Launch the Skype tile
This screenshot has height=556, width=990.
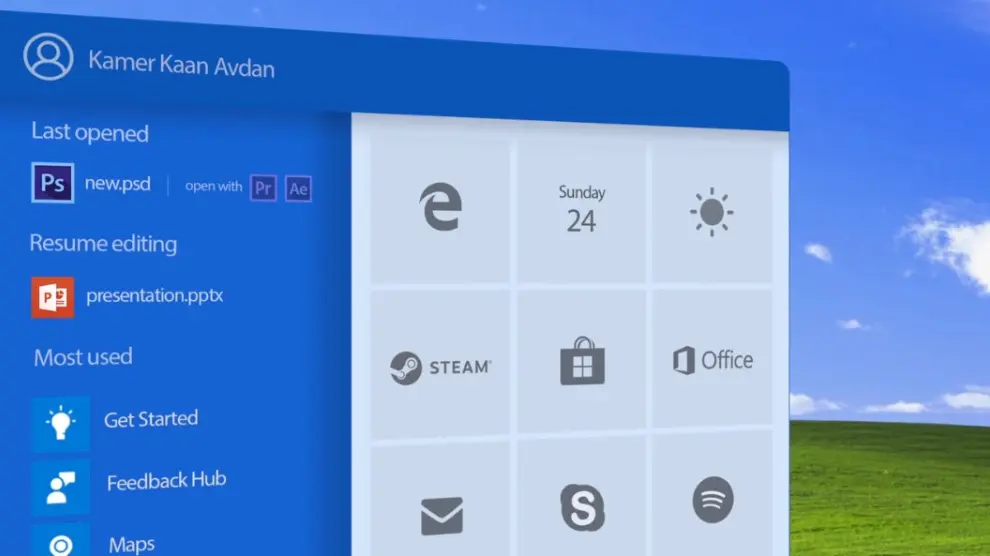582,507
